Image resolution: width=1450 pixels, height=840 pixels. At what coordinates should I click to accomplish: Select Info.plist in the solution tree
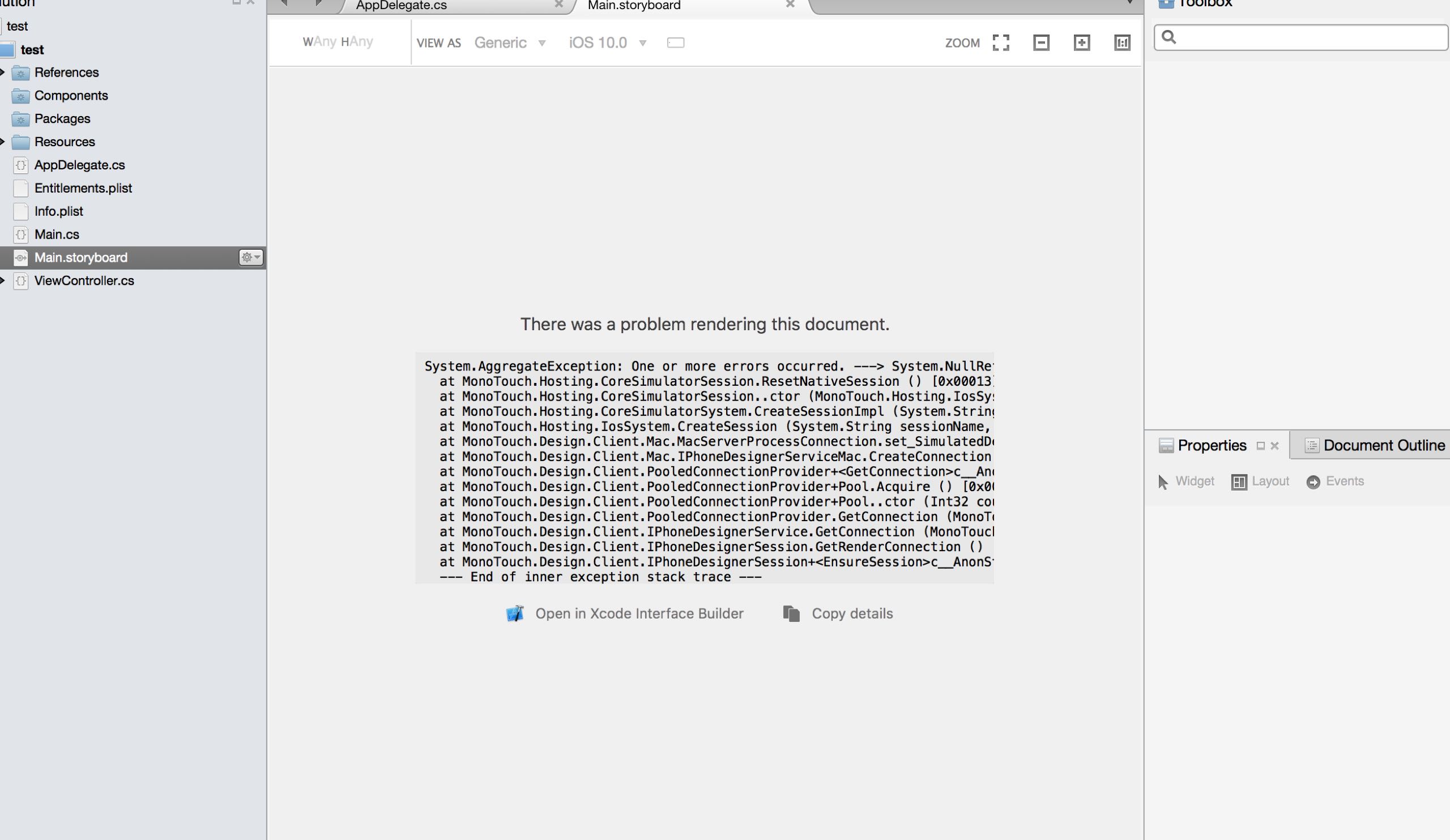(x=59, y=211)
